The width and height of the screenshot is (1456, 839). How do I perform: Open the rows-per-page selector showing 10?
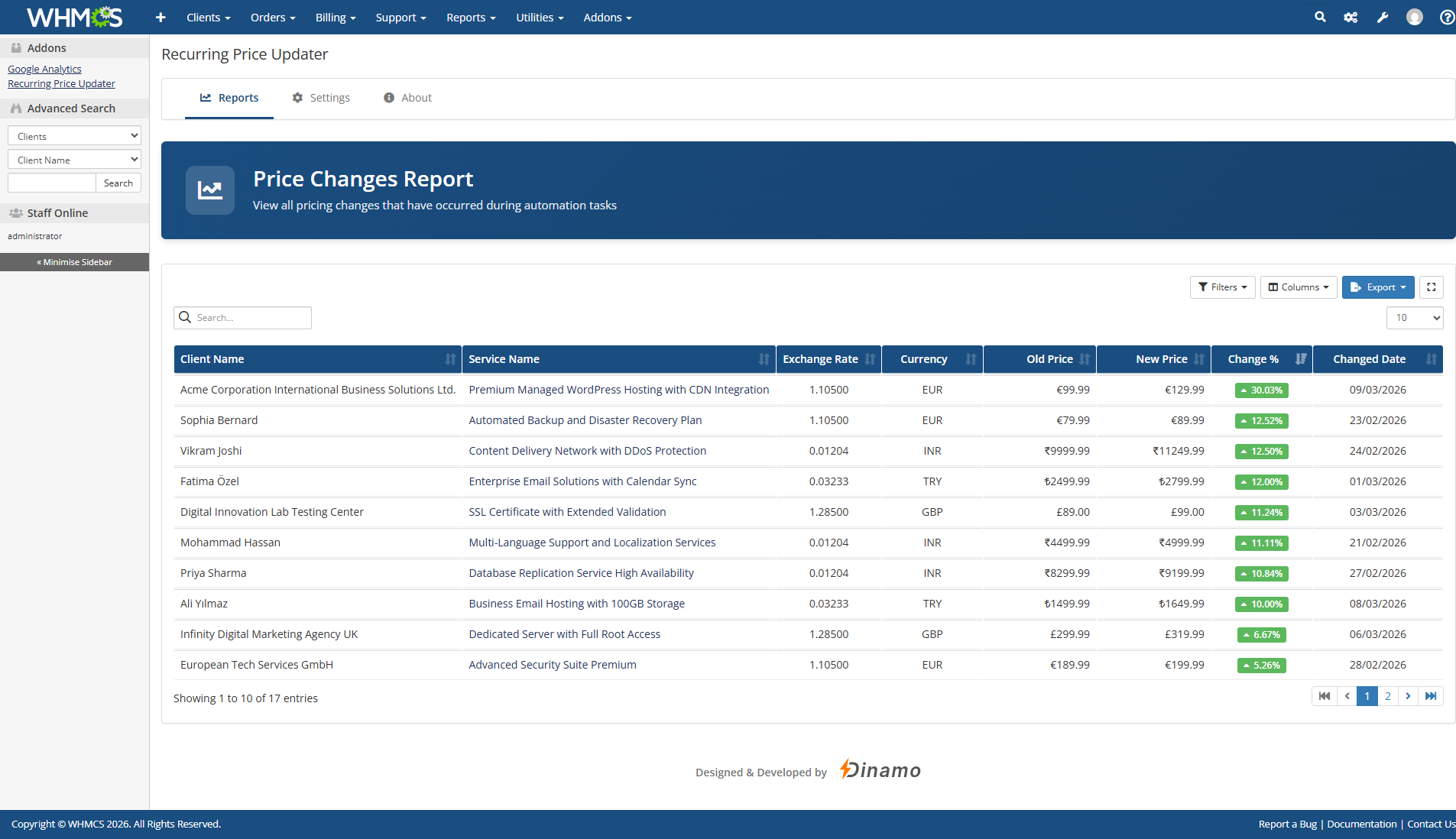pos(1415,318)
